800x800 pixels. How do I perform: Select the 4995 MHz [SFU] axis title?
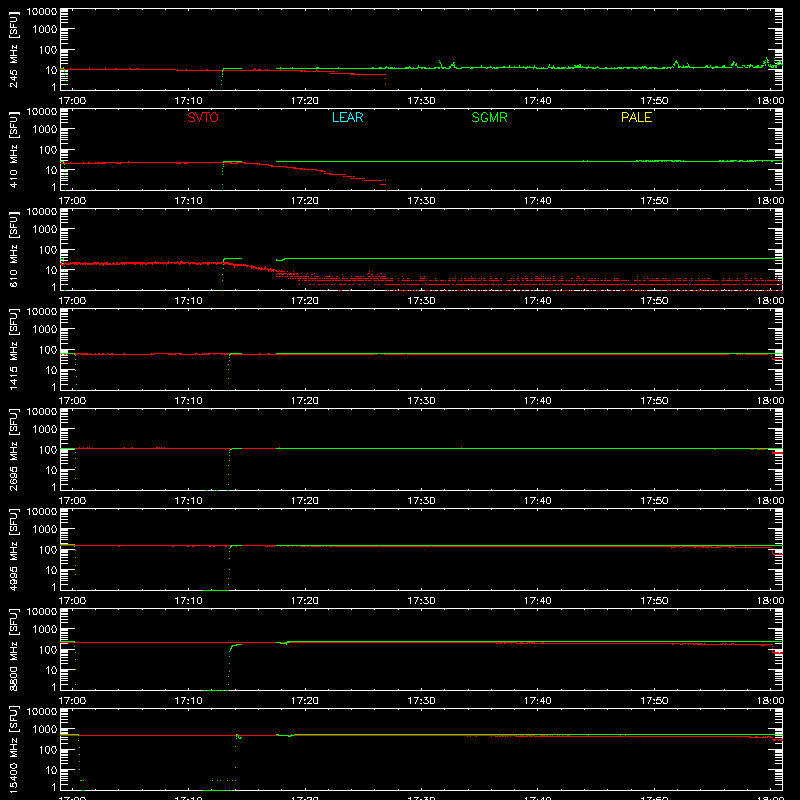click(x=14, y=549)
